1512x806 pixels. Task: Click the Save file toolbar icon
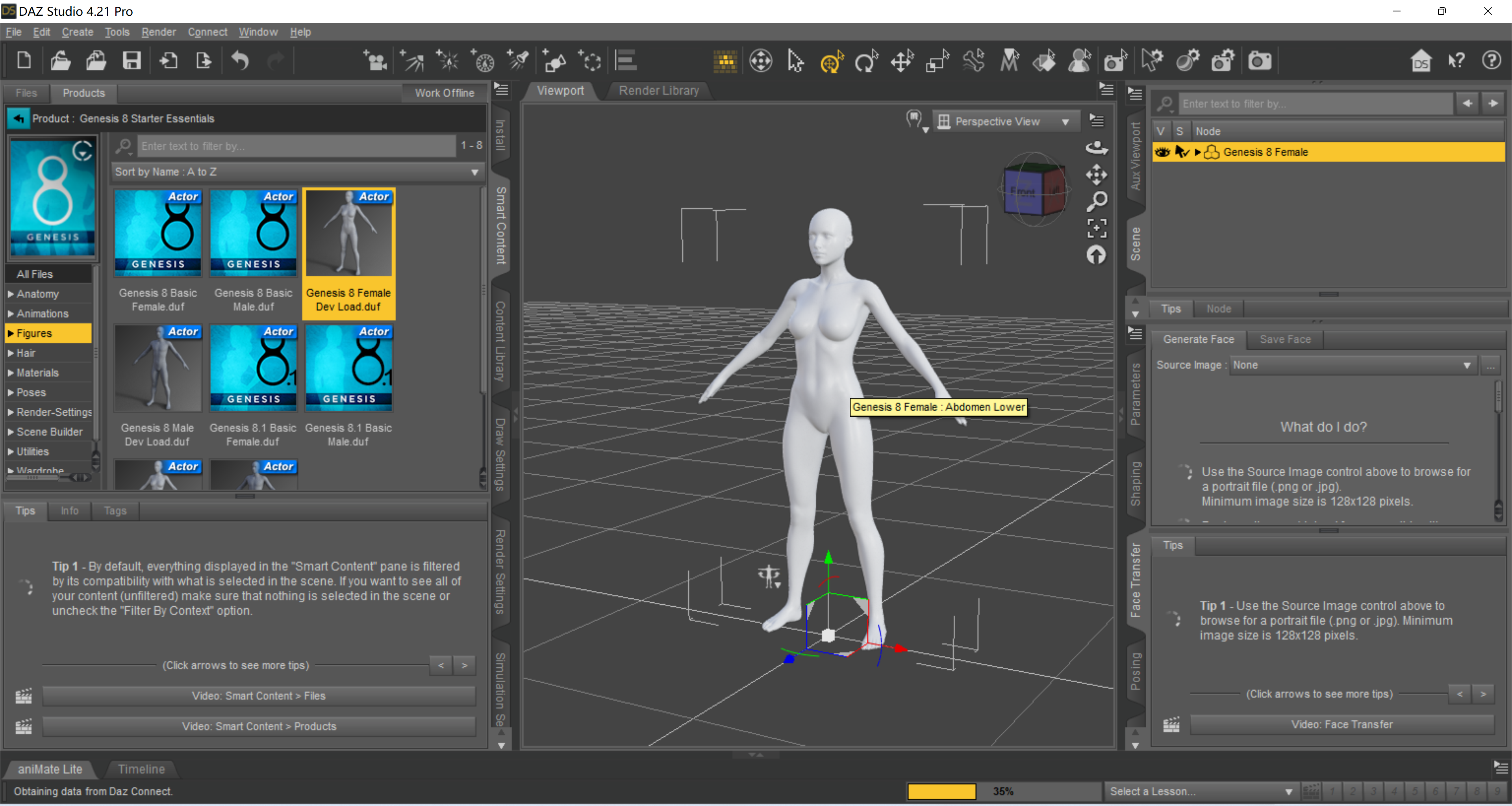[132, 60]
